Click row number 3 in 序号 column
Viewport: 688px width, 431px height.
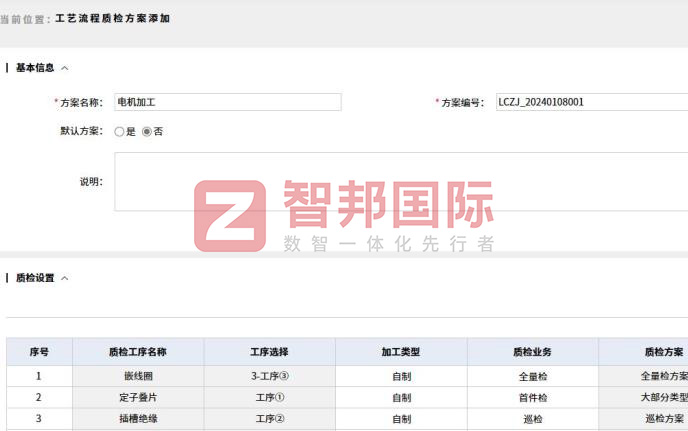(x=39, y=419)
